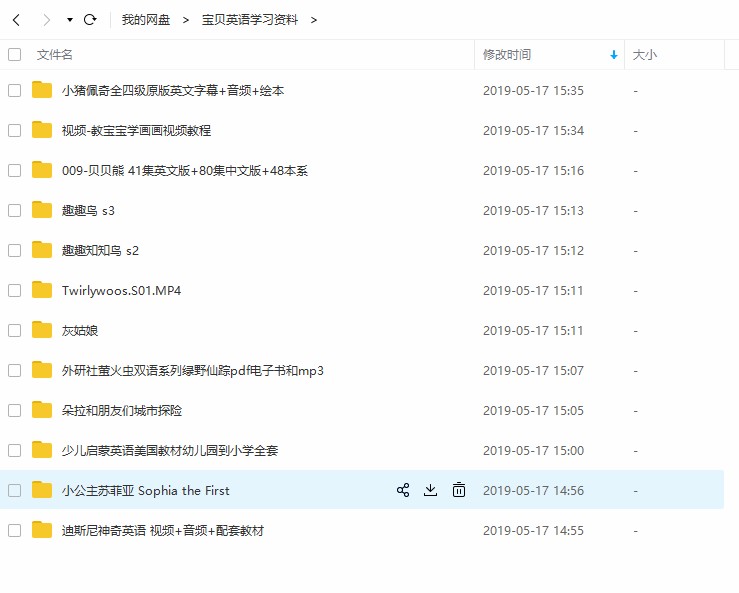739x593 pixels.
Task: Select the date 2019-05-17 14:56
Action: click(534, 491)
